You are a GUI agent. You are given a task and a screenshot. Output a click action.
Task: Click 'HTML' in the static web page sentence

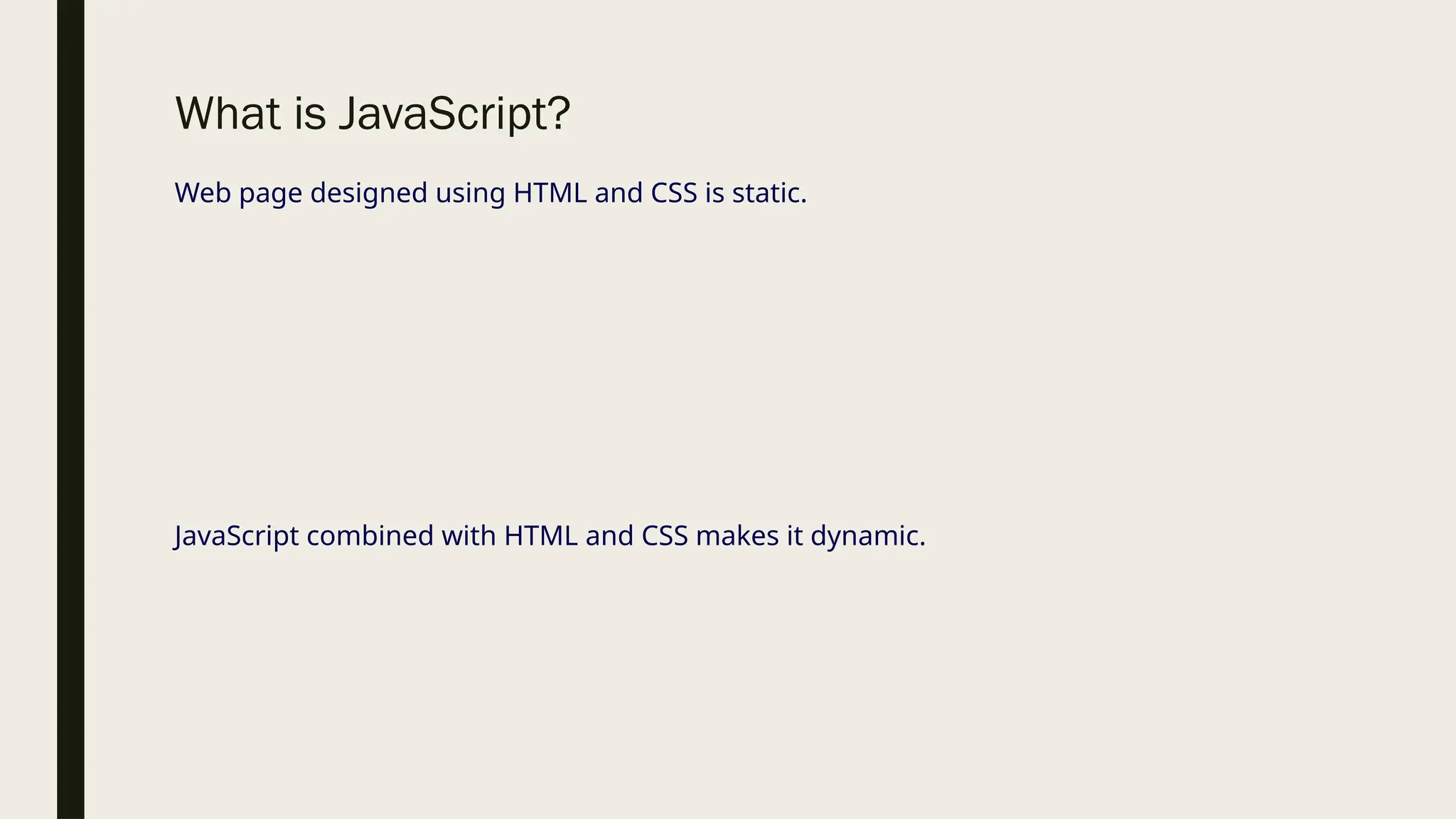pyautogui.click(x=550, y=193)
